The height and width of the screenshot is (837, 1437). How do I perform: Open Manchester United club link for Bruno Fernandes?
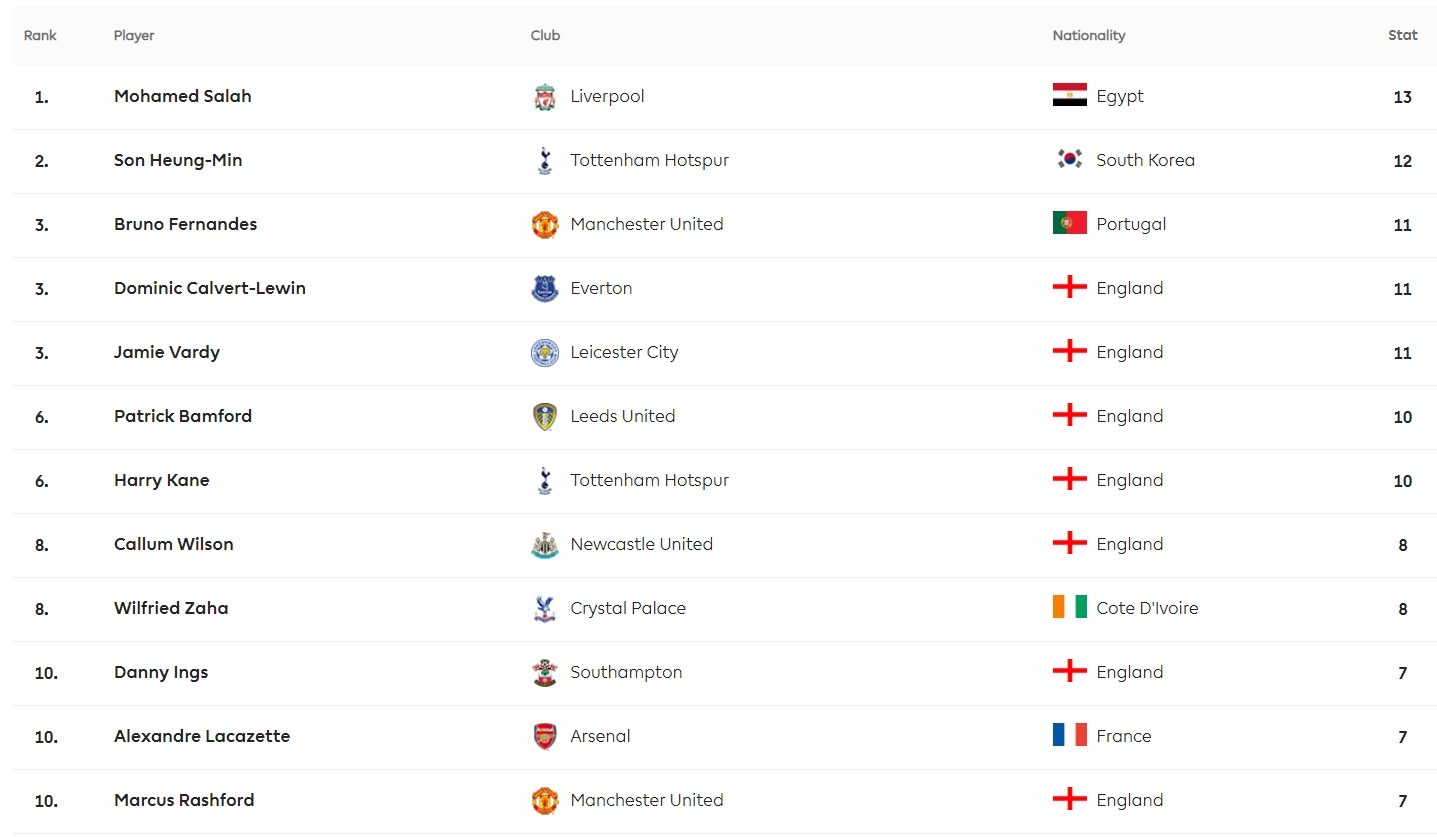click(646, 224)
